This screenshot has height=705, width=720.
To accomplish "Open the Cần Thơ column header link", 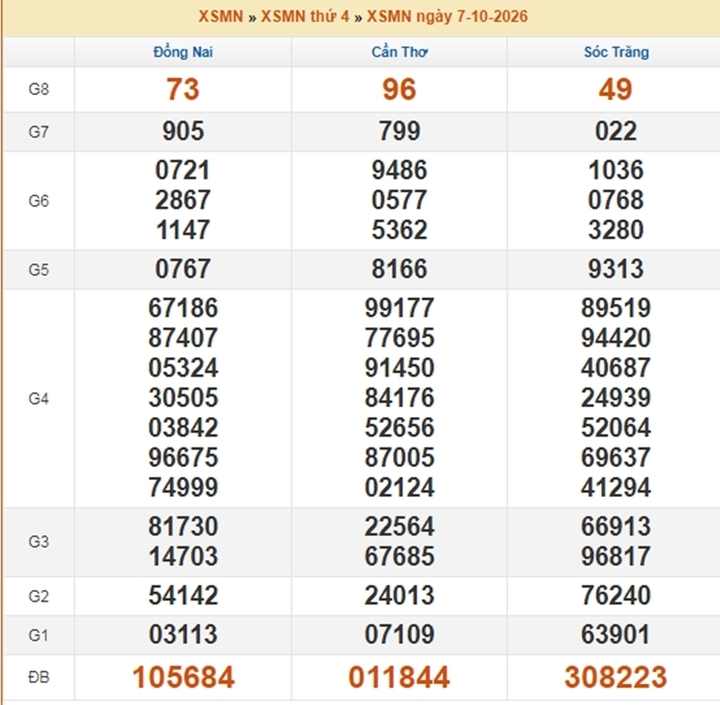I will coord(399,52).
